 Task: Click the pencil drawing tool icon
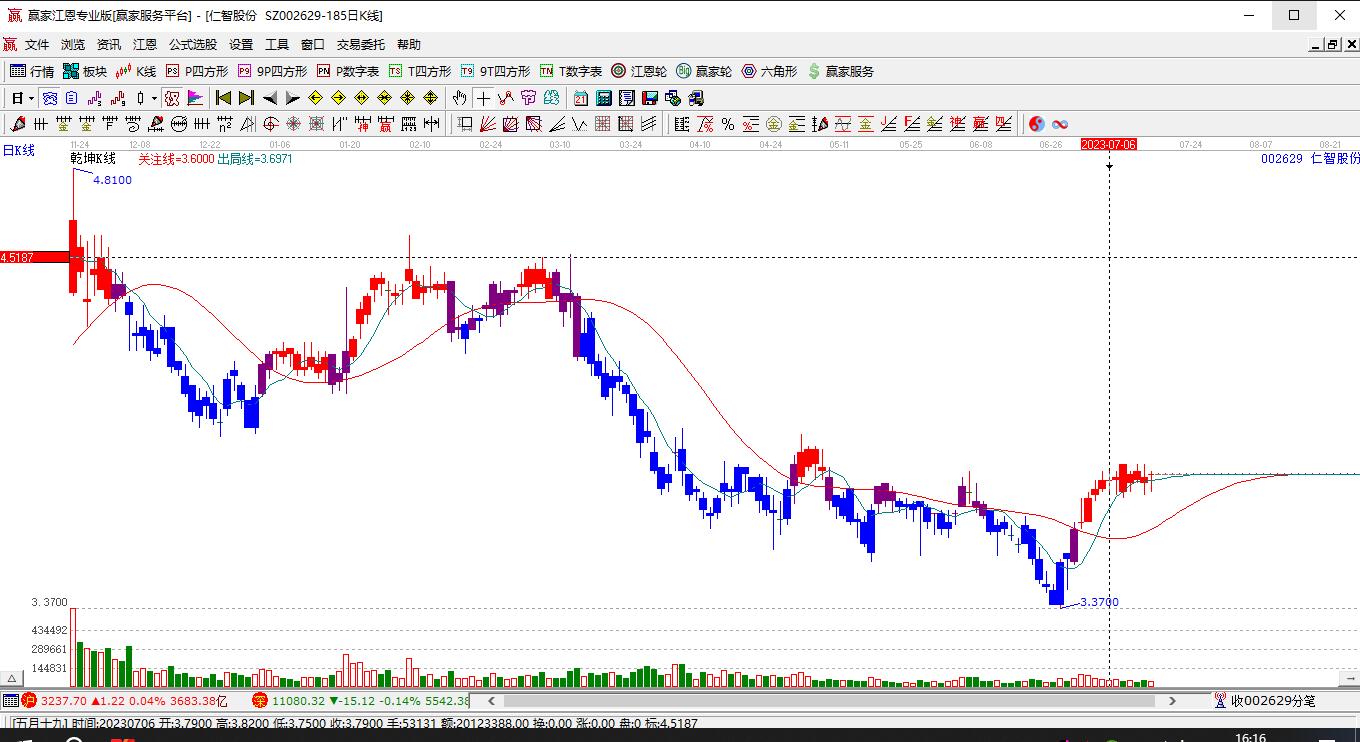tap(17, 124)
